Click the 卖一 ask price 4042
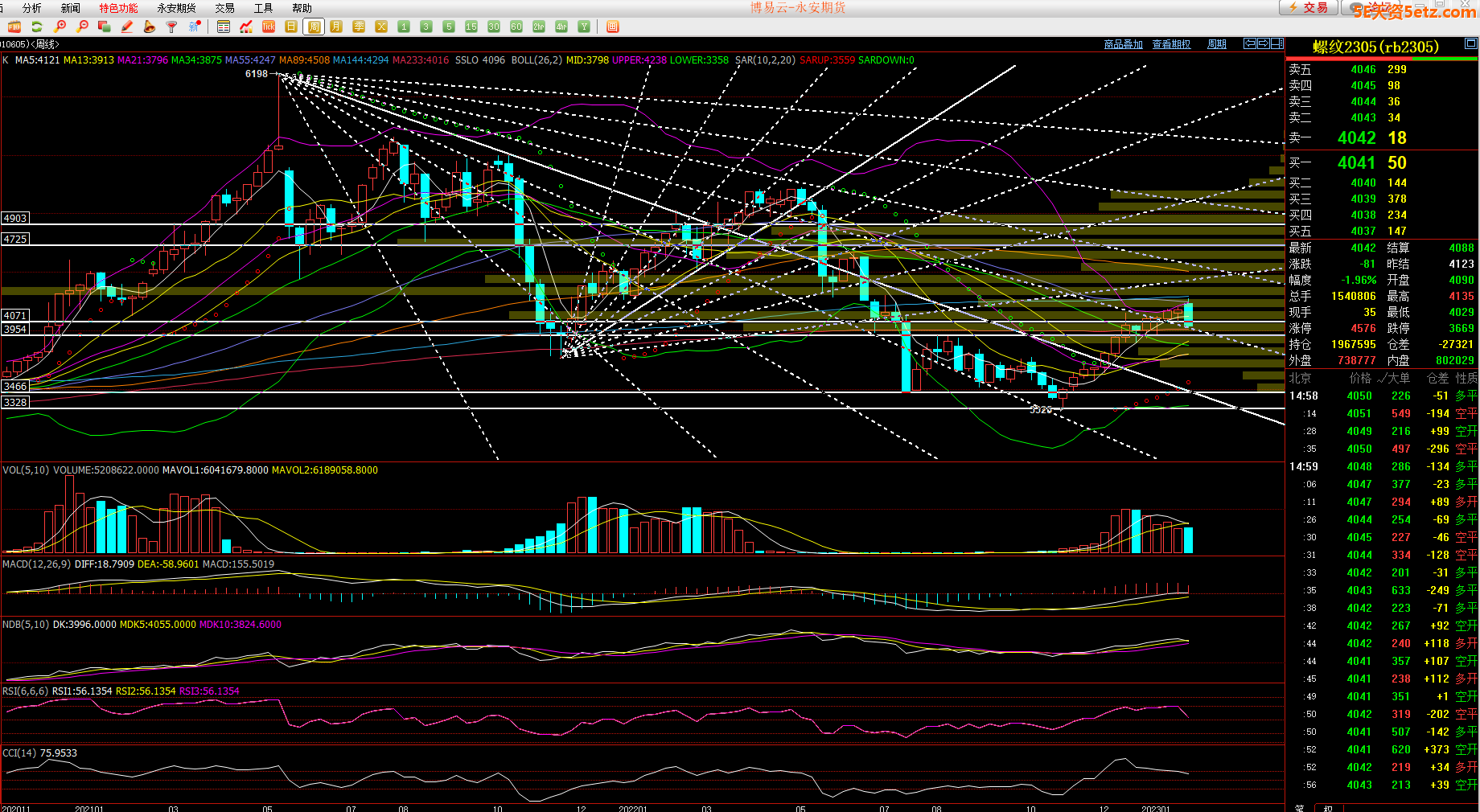This screenshot has width=1480, height=812. click(1357, 138)
